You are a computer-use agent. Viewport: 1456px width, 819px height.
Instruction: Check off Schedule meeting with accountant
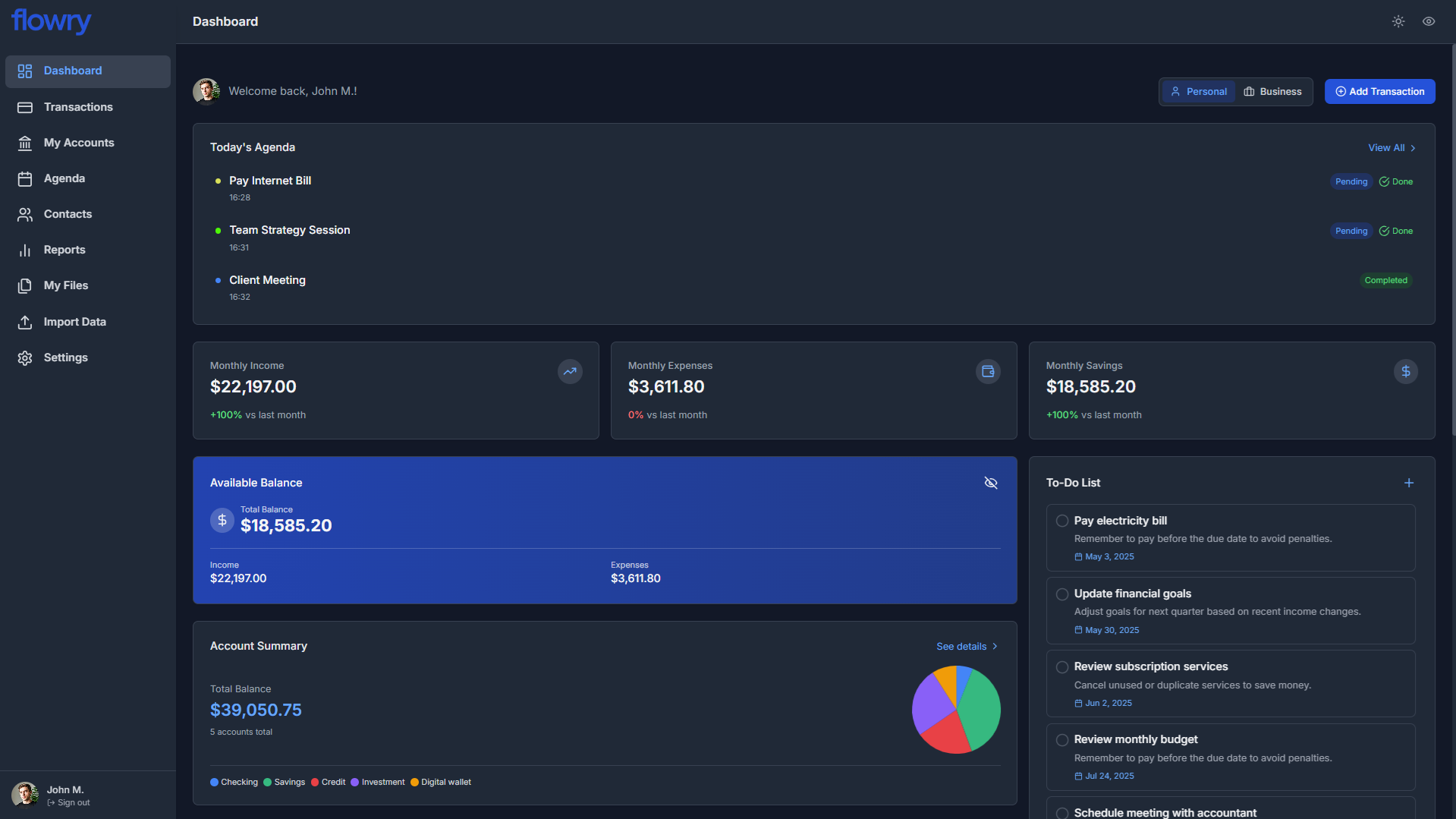click(x=1062, y=813)
